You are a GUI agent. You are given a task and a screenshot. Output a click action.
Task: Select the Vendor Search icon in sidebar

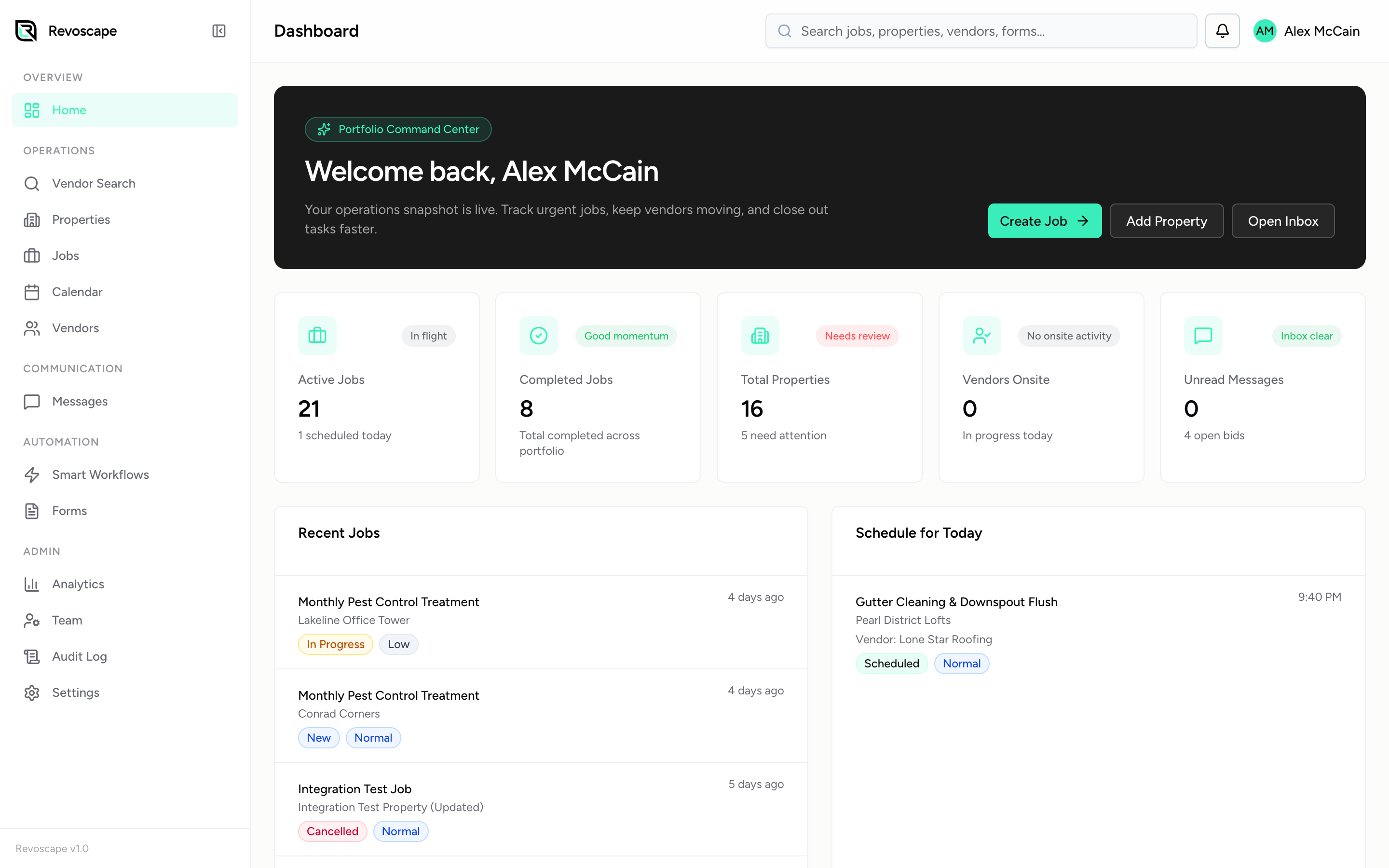tap(31, 183)
